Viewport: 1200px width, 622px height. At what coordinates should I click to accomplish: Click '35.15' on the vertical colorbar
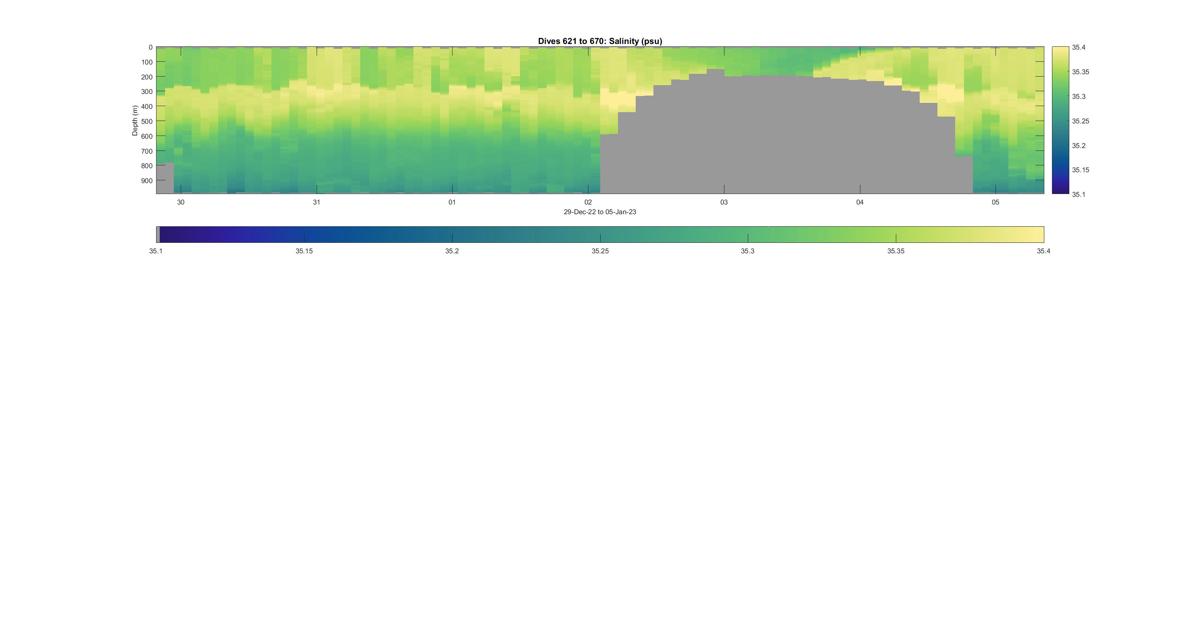(1081, 170)
